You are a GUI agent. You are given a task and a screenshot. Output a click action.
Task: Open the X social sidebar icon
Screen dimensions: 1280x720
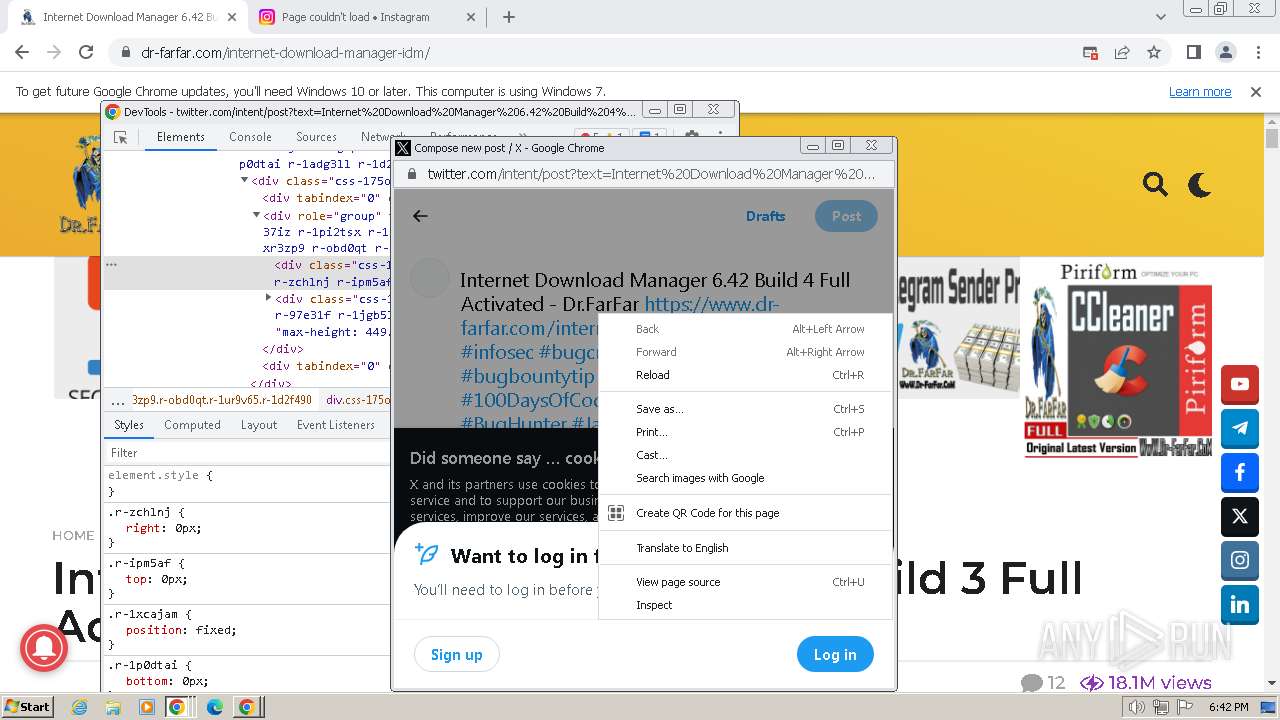1240,517
